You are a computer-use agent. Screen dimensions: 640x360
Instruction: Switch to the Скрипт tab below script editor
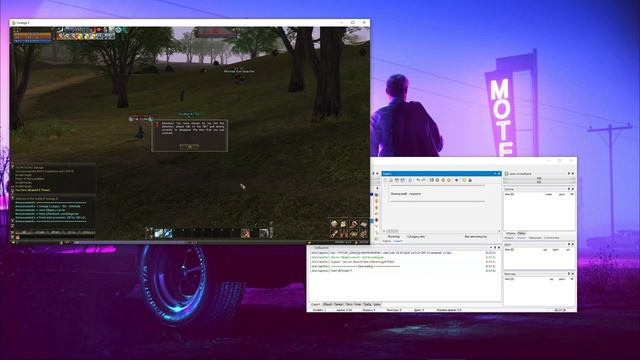click(x=398, y=241)
